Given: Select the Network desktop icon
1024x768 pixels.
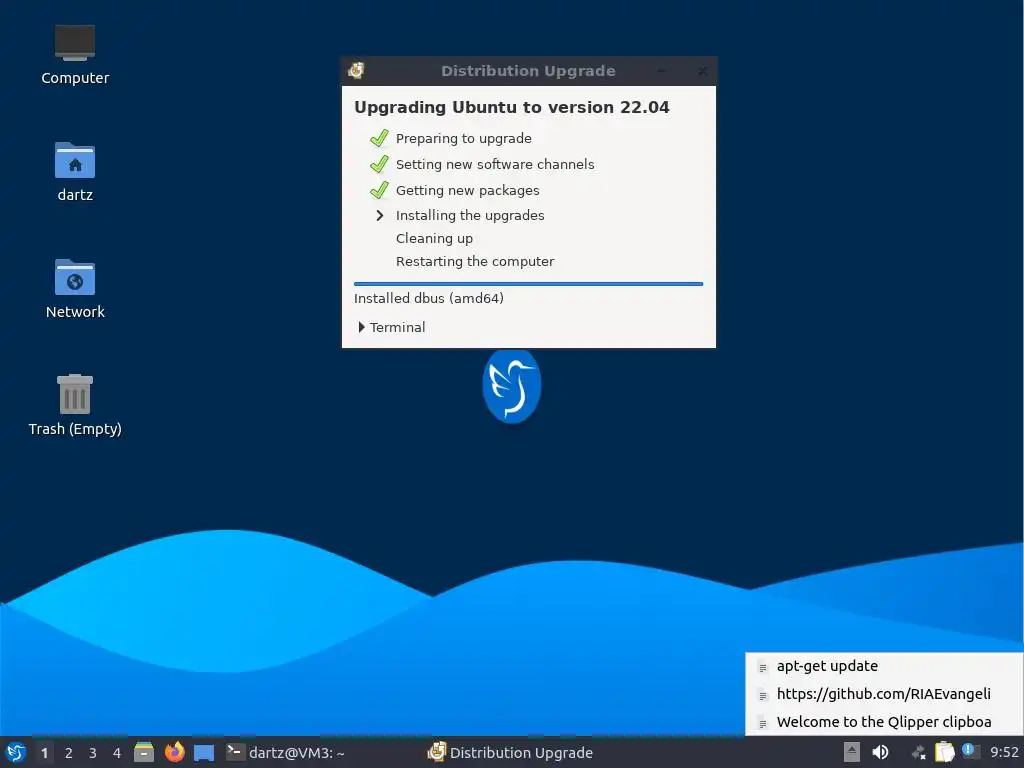Looking at the screenshot, I should (x=75, y=289).
